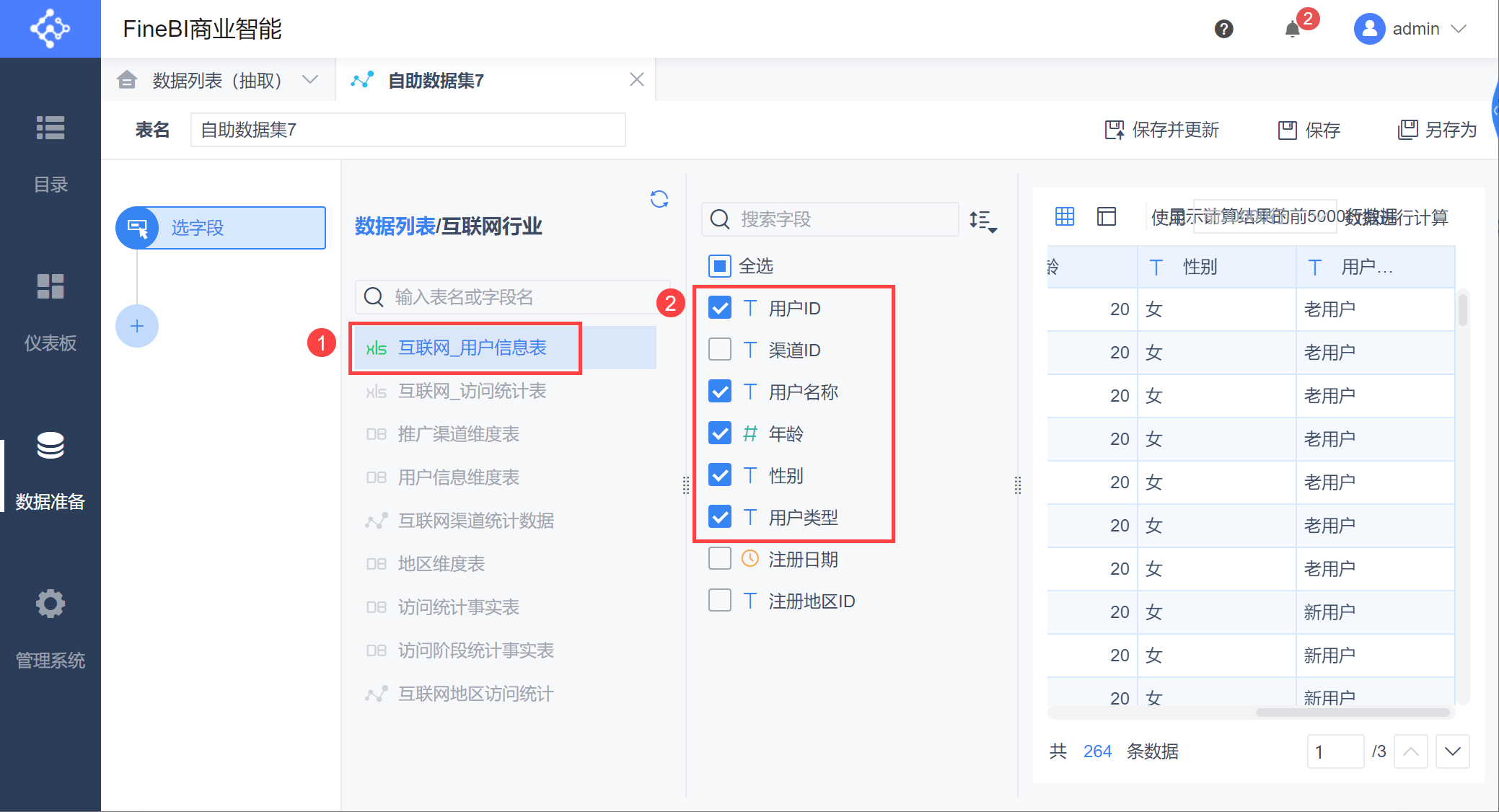The width and height of the screenshot is (1499, 812).
Task: Toggle the 全选 checkbox
Action: click(x=720, y=266)
